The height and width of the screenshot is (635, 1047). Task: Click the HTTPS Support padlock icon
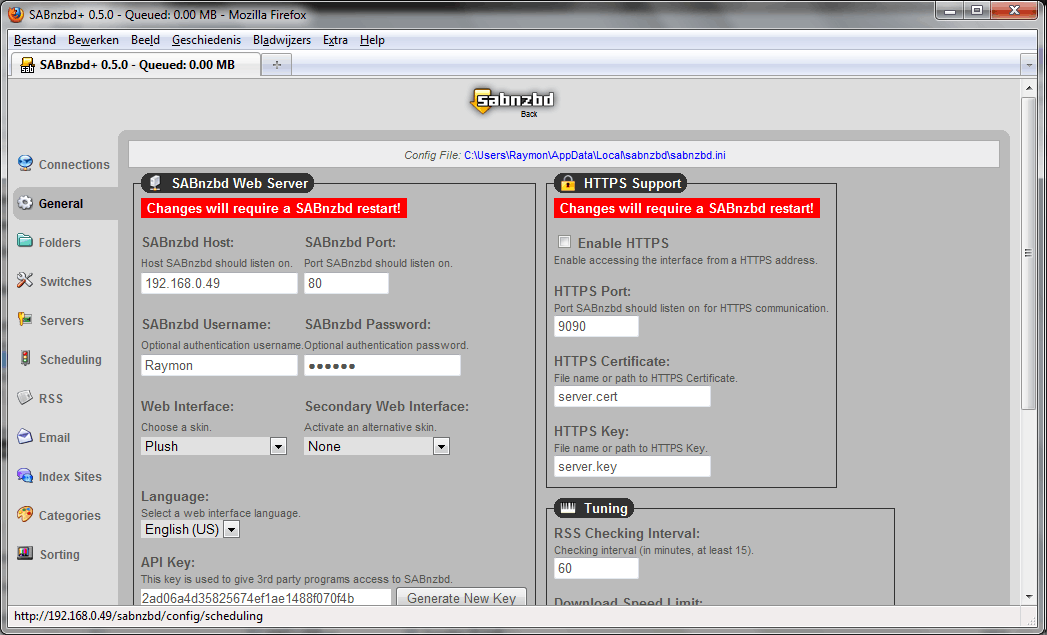(568, 183)
